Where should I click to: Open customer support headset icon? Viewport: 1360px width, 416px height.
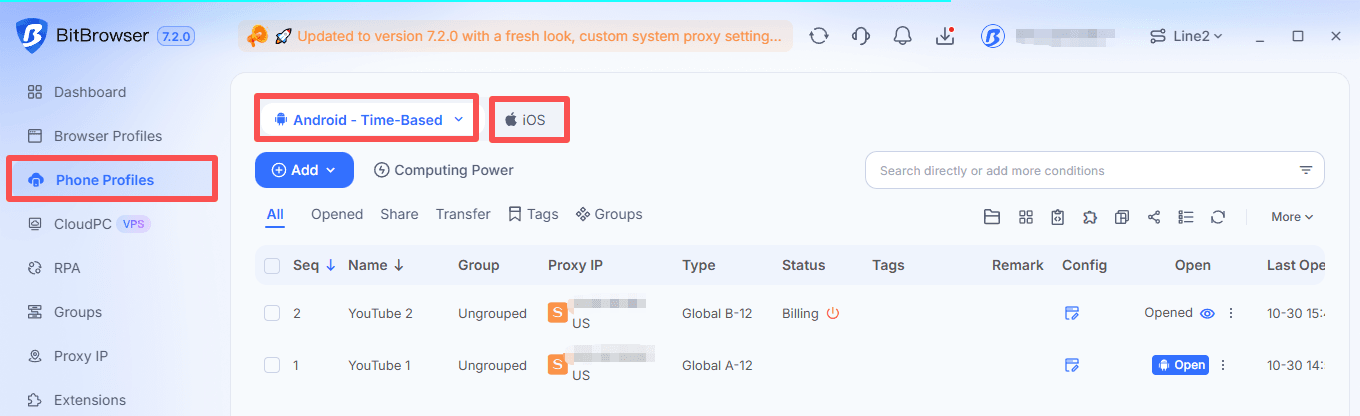pos(860,36)
